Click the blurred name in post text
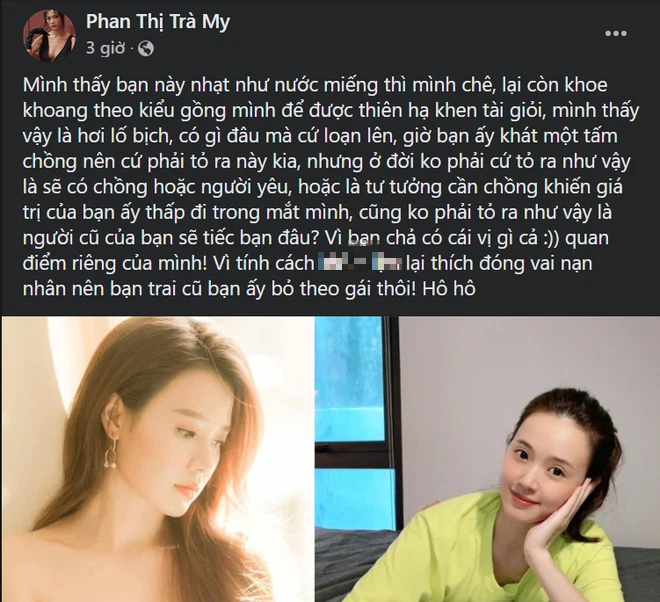Viewport: 660px width, 602px height. coord(359,264)
